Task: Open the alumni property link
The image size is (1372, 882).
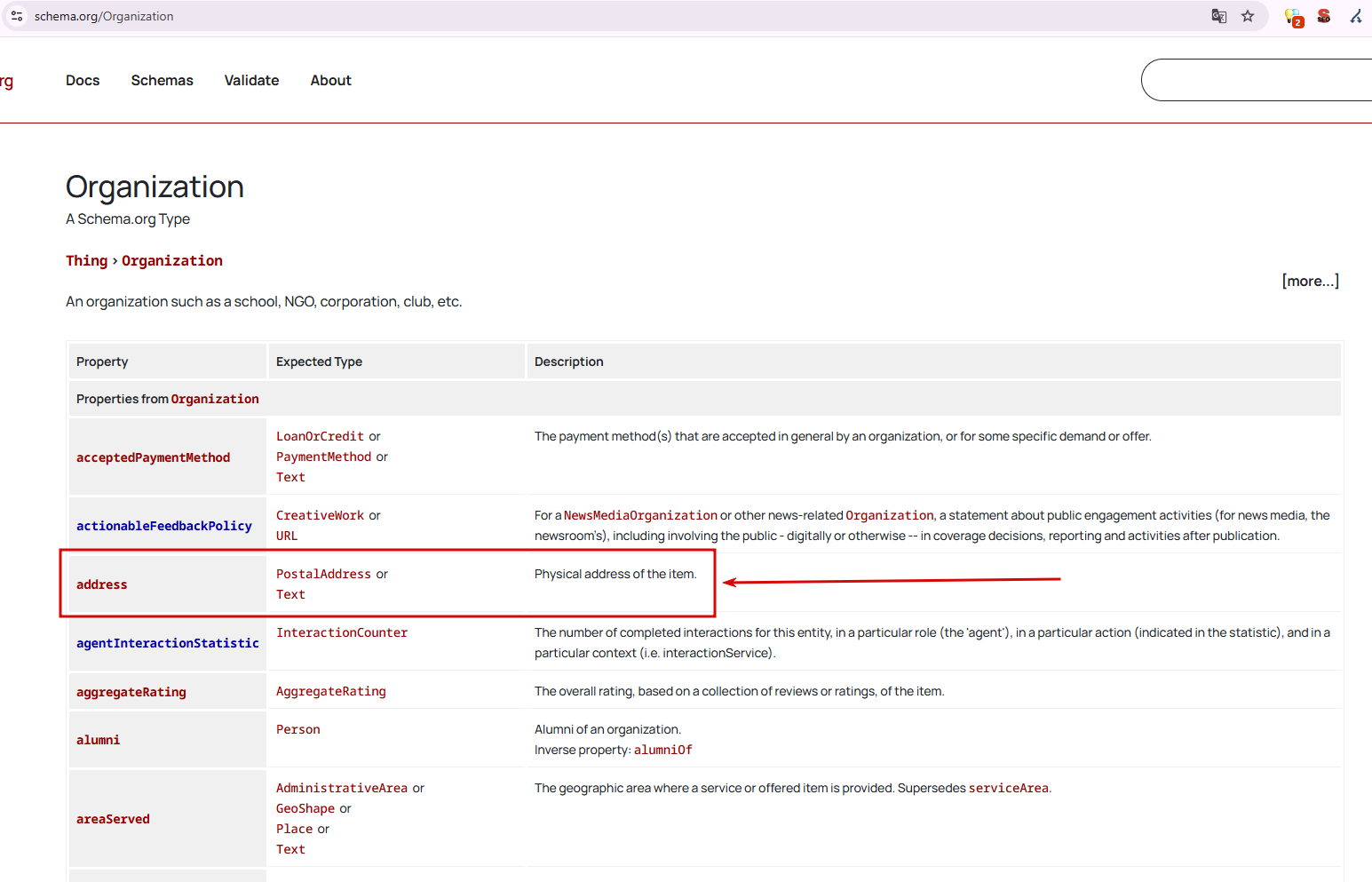Action: coord(98,740)
